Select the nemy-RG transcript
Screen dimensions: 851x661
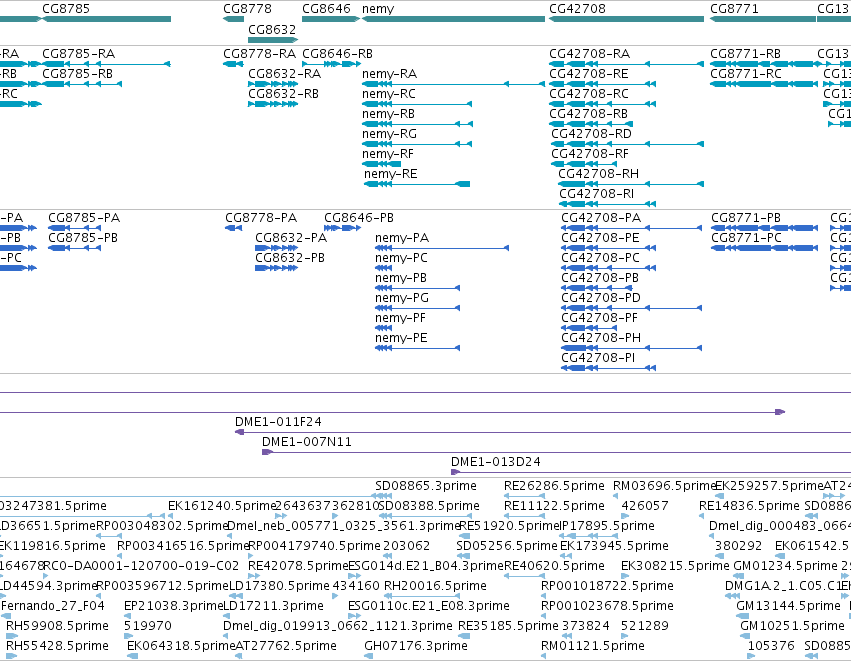pos(417,144)
